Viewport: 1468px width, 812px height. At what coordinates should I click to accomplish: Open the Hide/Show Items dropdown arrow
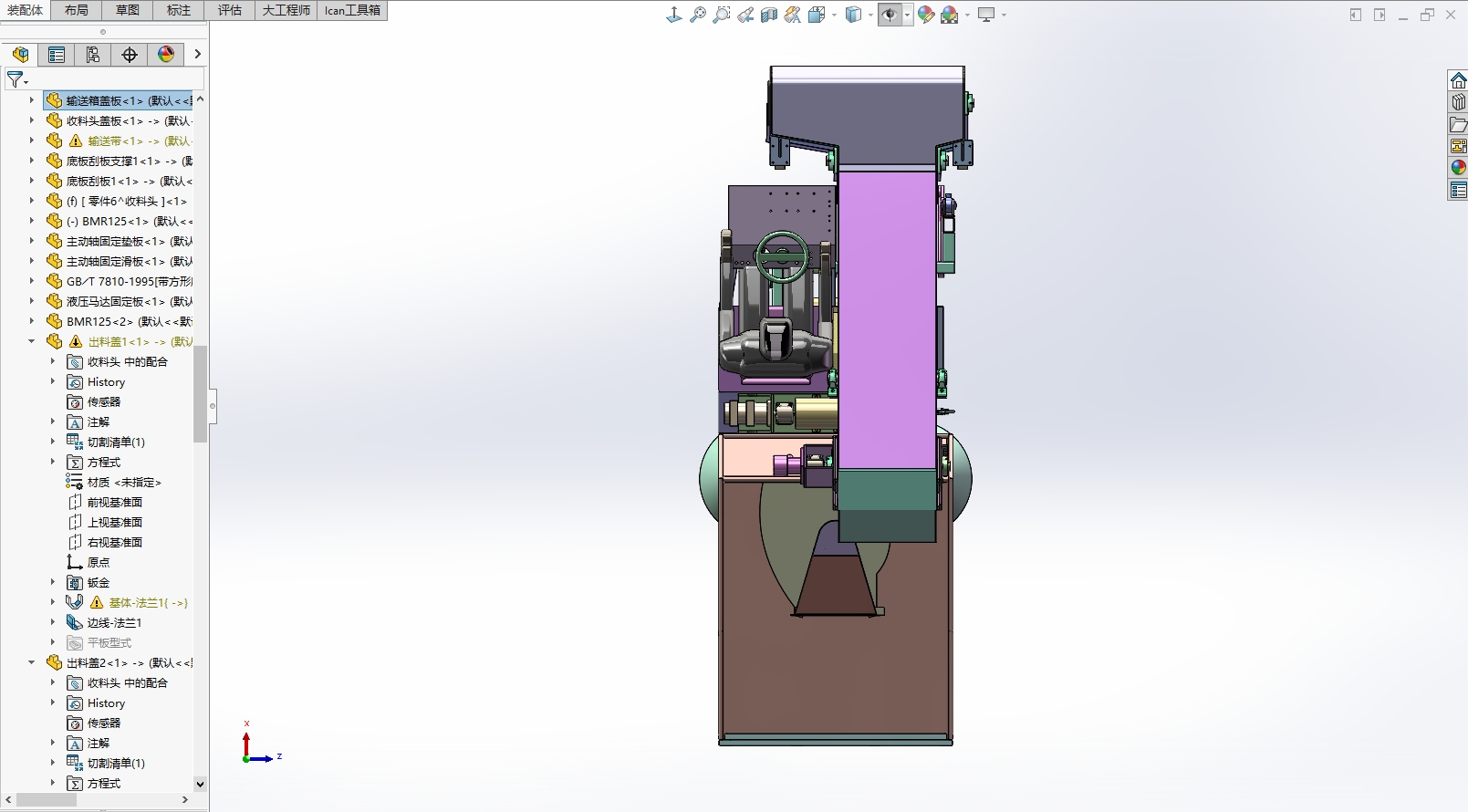pyautogui.click(x=907, y=15)
